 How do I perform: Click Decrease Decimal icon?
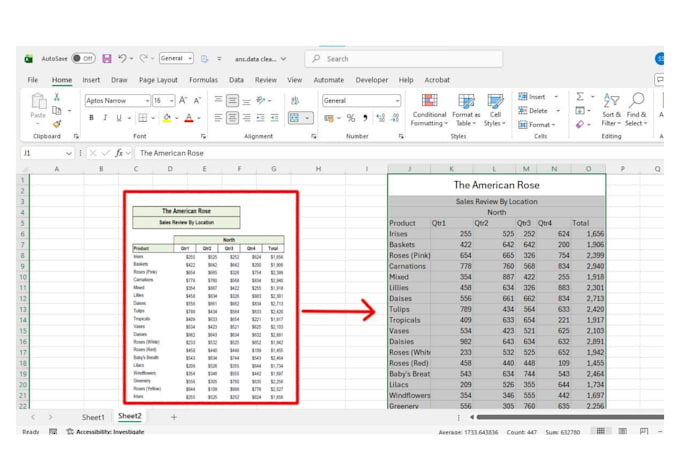(395, 118)
